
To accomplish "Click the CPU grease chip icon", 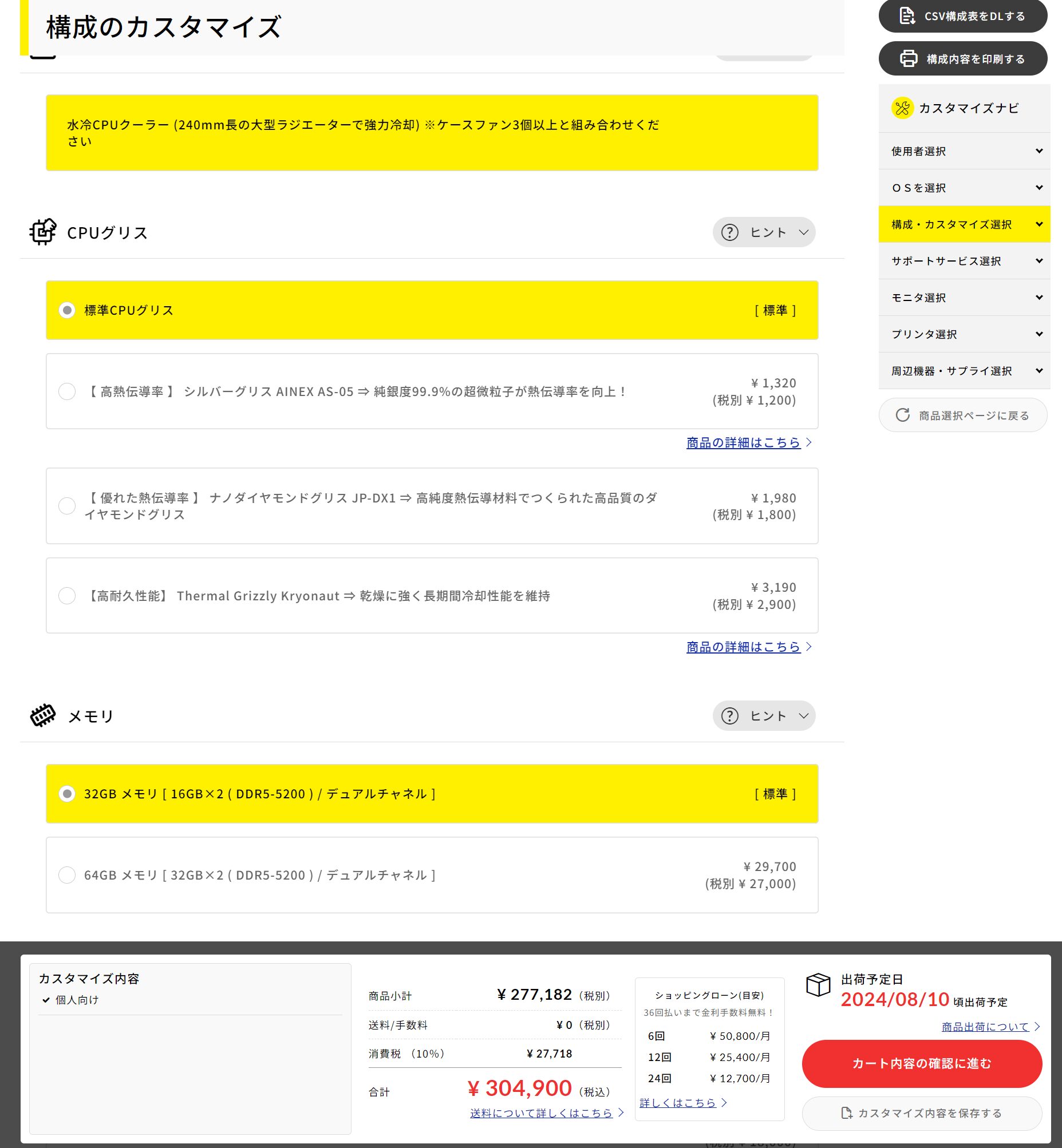I will click(x=43, y=232).
